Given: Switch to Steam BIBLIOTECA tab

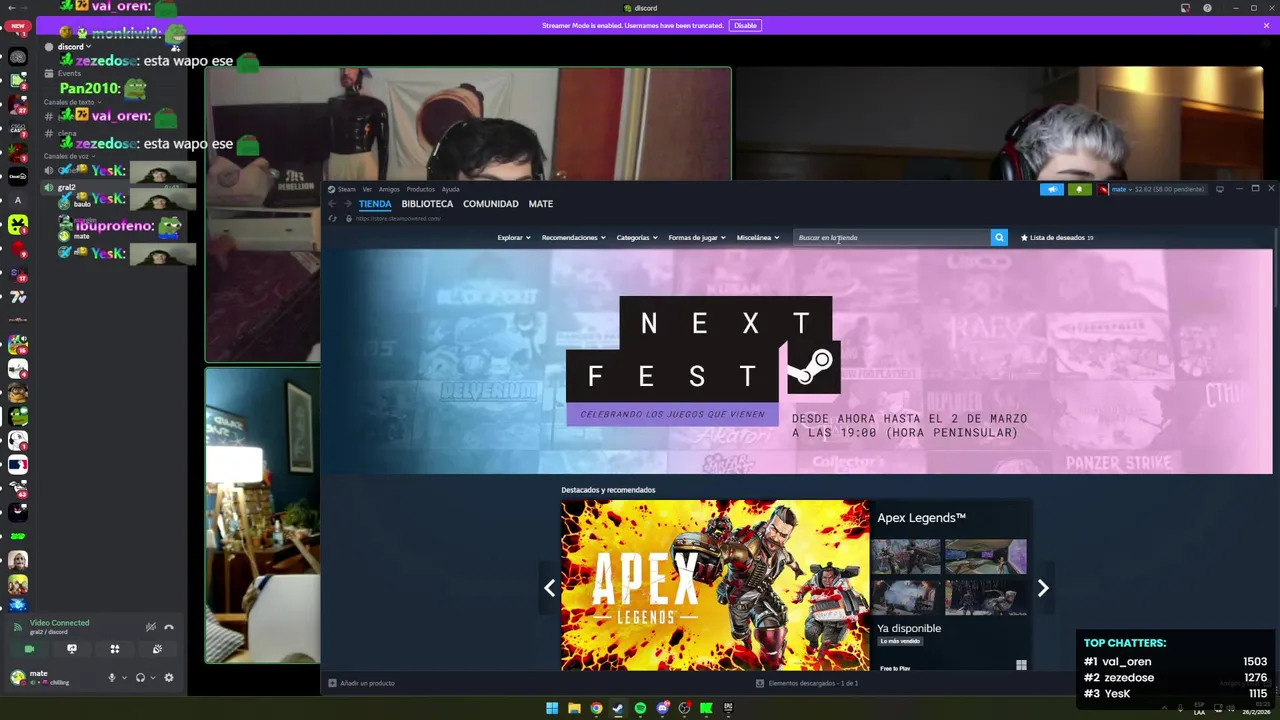Looking at the screenshot, I should pyautogui.click(x=427, y=204).
